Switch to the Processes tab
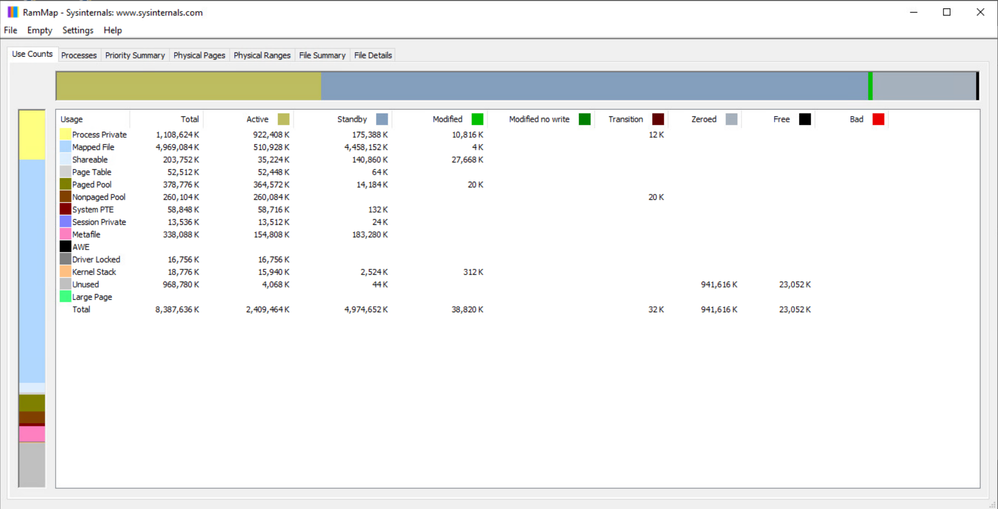Screen dimensions: 998x509 pyautogui.click(x=79, y=55)
